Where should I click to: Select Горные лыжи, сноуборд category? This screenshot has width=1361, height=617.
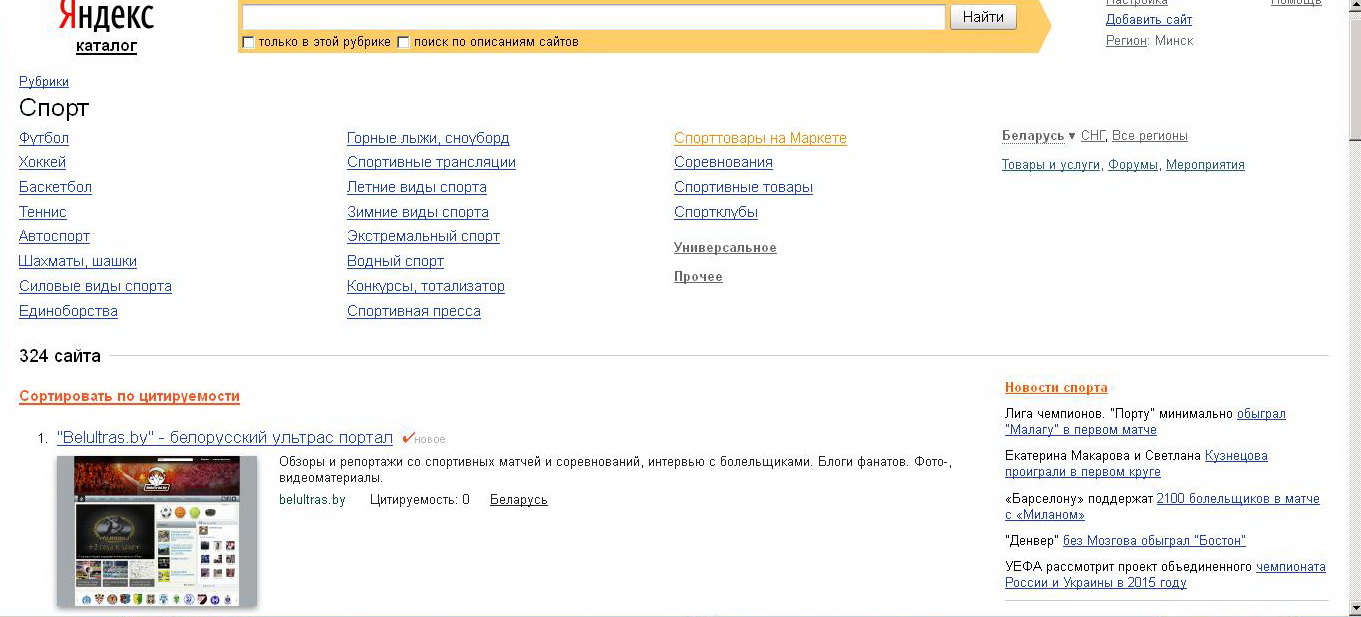[x=428, y=138]
